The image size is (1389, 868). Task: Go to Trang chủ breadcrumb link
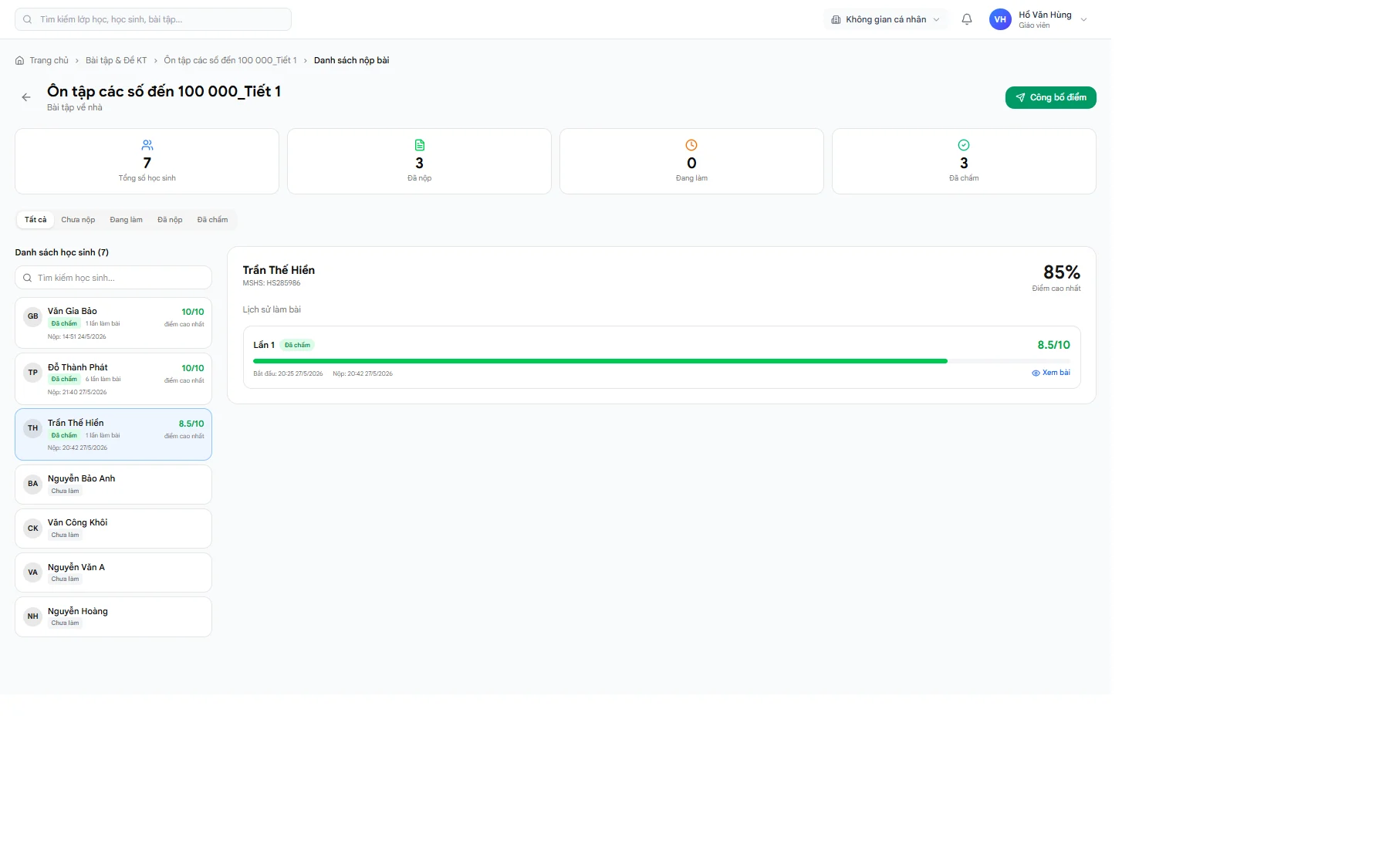pos(49,60)
